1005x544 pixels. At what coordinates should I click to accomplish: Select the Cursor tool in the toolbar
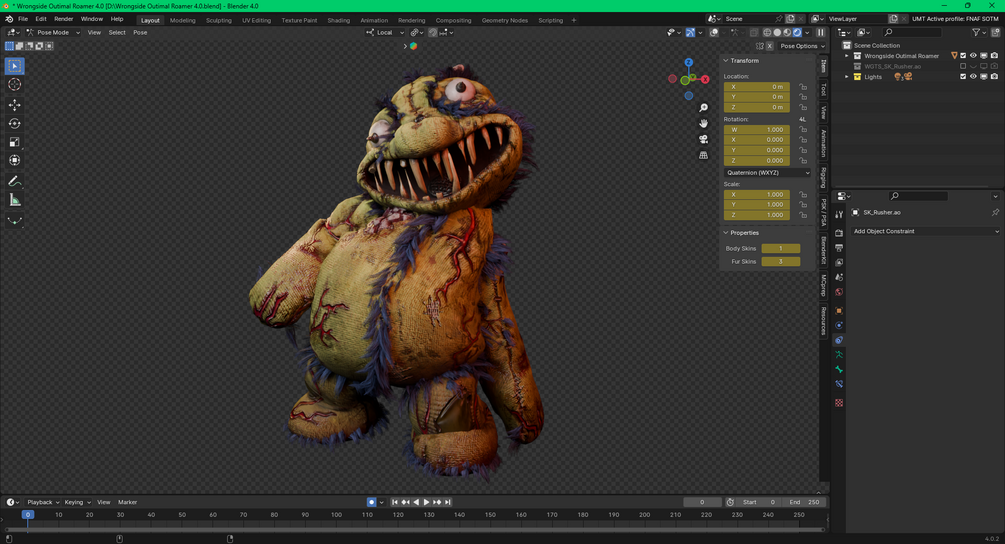click(x=15, y=85)
